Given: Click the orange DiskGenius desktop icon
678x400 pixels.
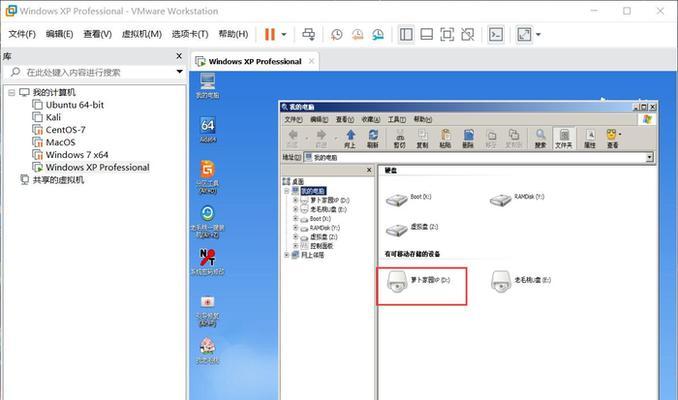Looking at the screenshot, I should coord(208,176).
